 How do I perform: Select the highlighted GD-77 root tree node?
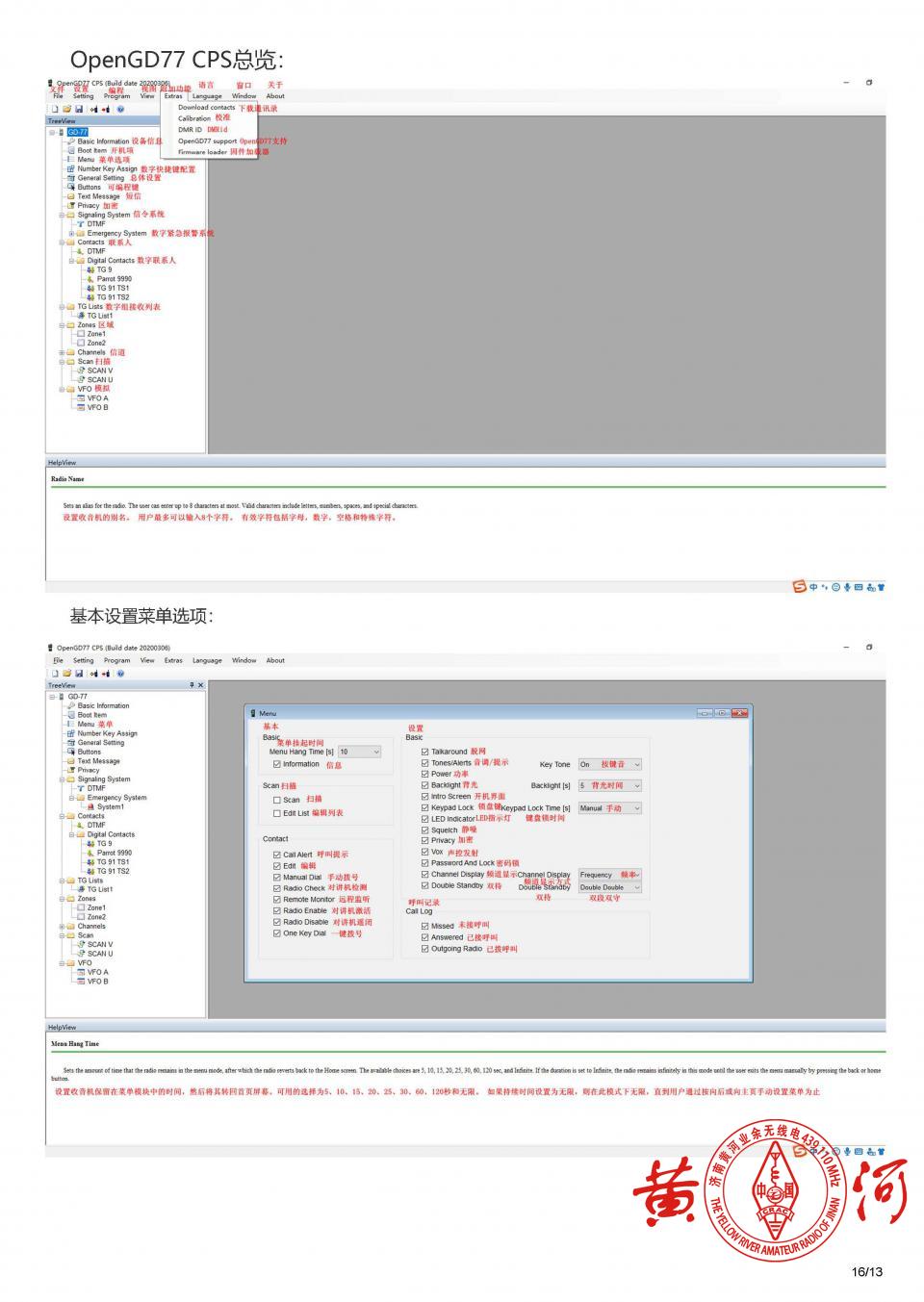coord(77,132)
